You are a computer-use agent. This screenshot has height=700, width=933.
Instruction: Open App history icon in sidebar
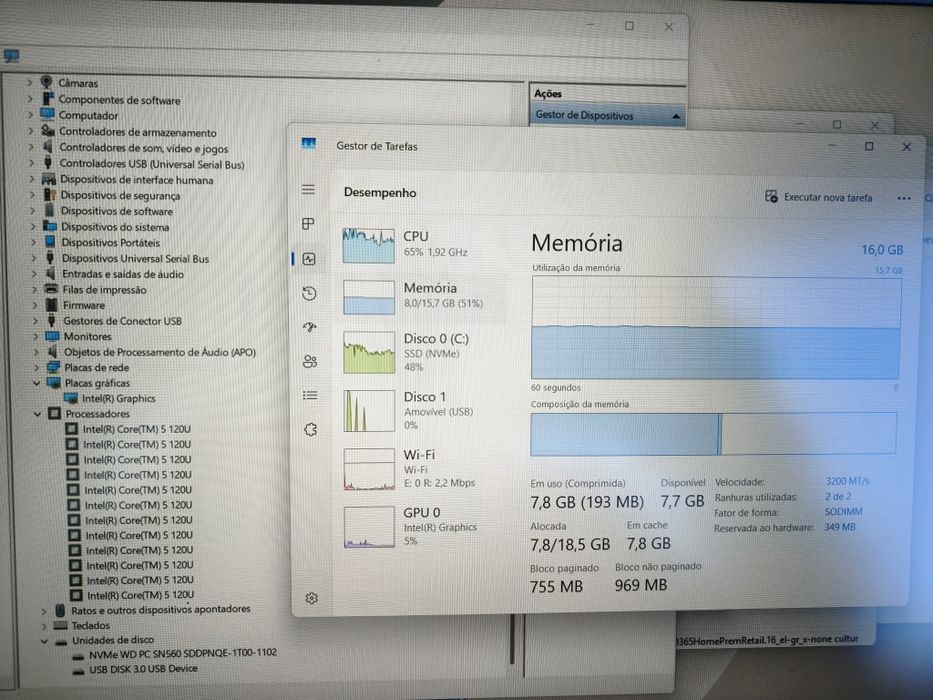[x=309, y=293]
